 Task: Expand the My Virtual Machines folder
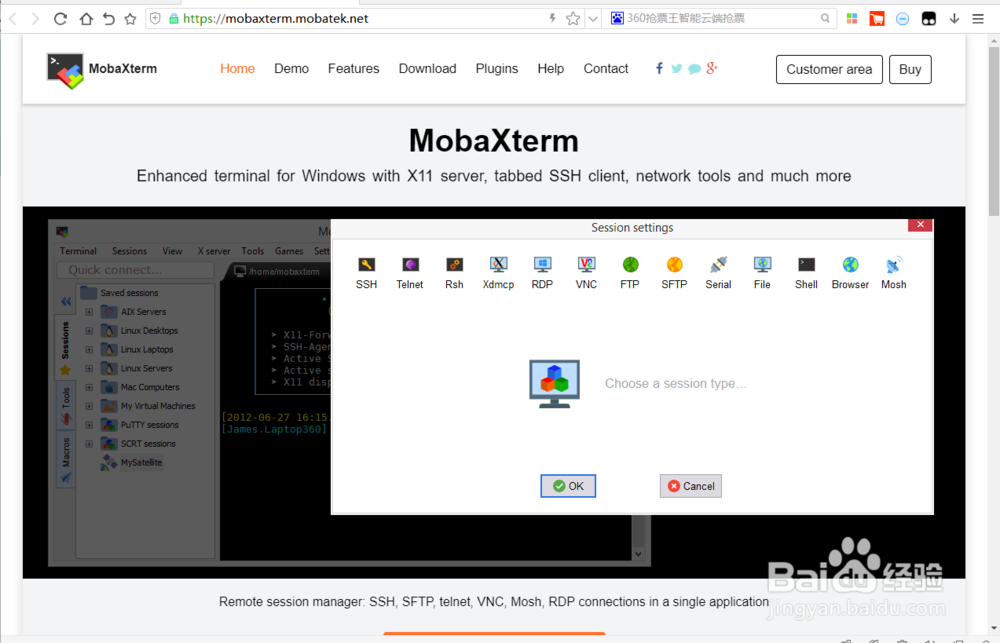[x=89, y=406]
